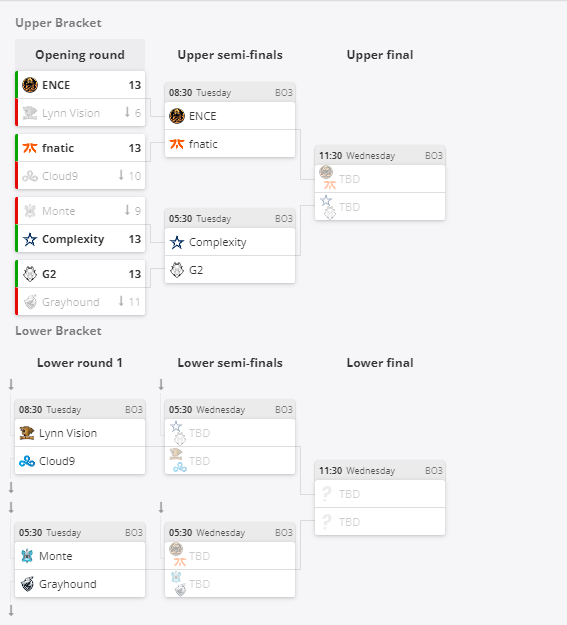This screenshot has height=625, width=567.
Task: Click the fnatic logo in Opening round
Action: tap(30, 148)
